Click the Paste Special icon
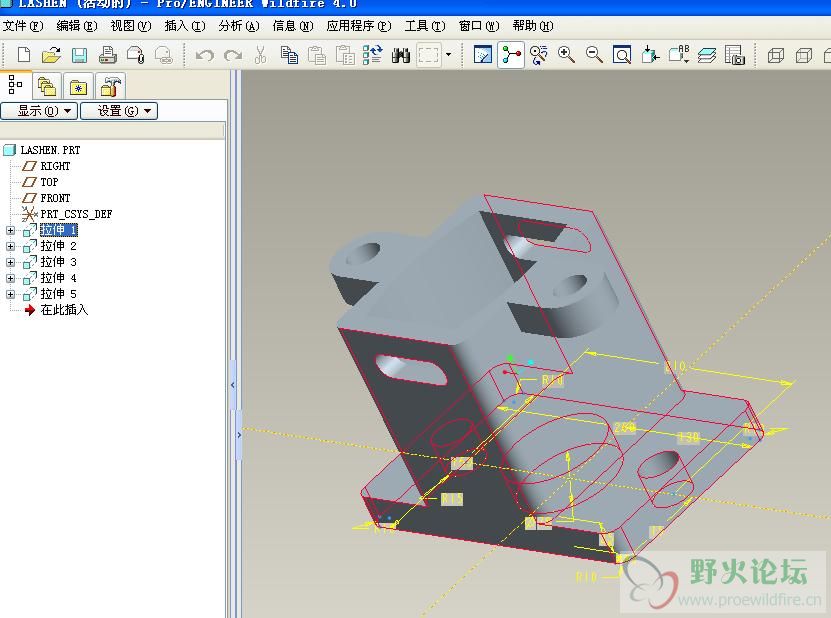Image resolution: width=831 pixels, height=618 pixels. click(x=345, y=55)
